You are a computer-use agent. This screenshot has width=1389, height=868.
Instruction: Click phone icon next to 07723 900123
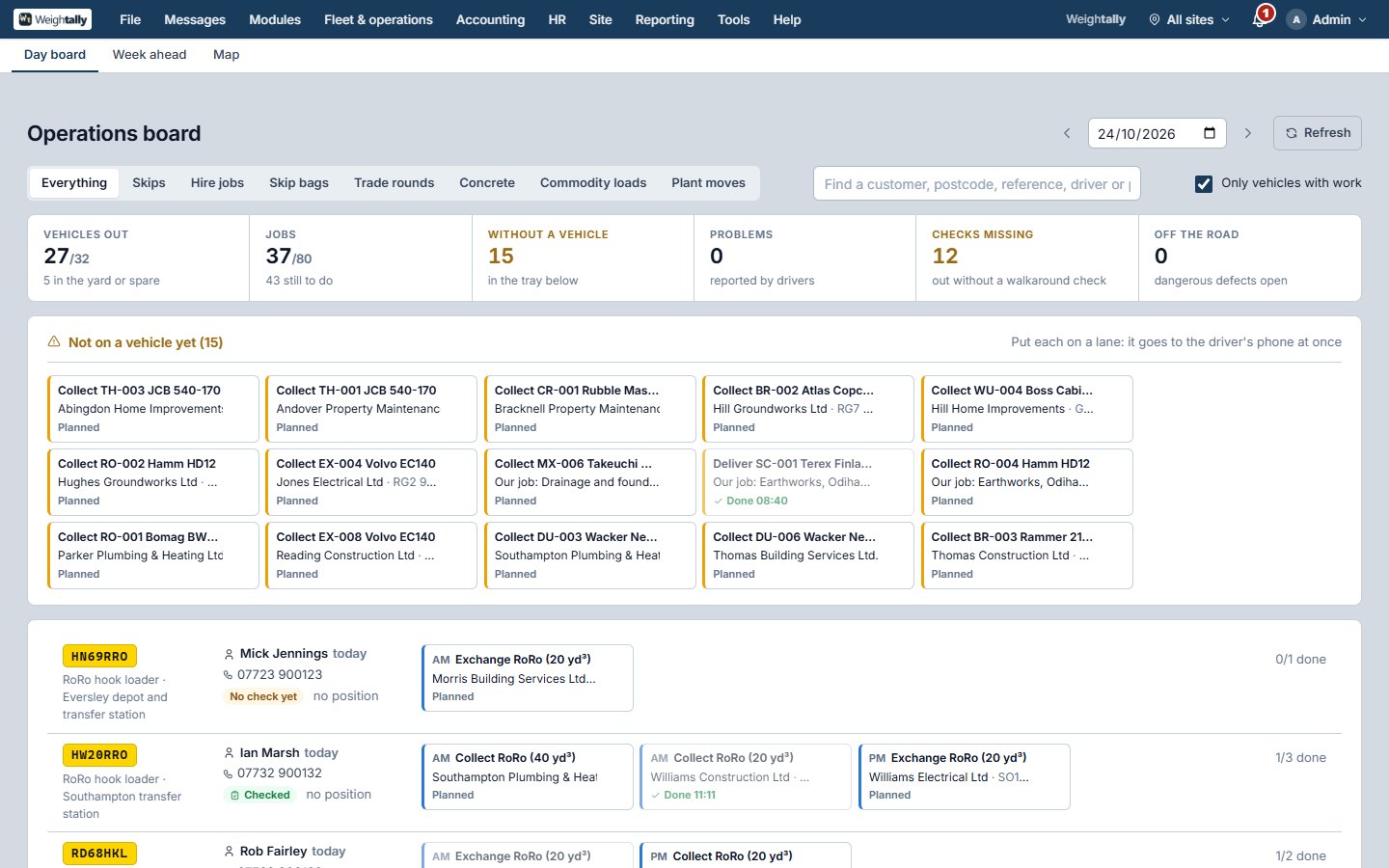point(229,675)
